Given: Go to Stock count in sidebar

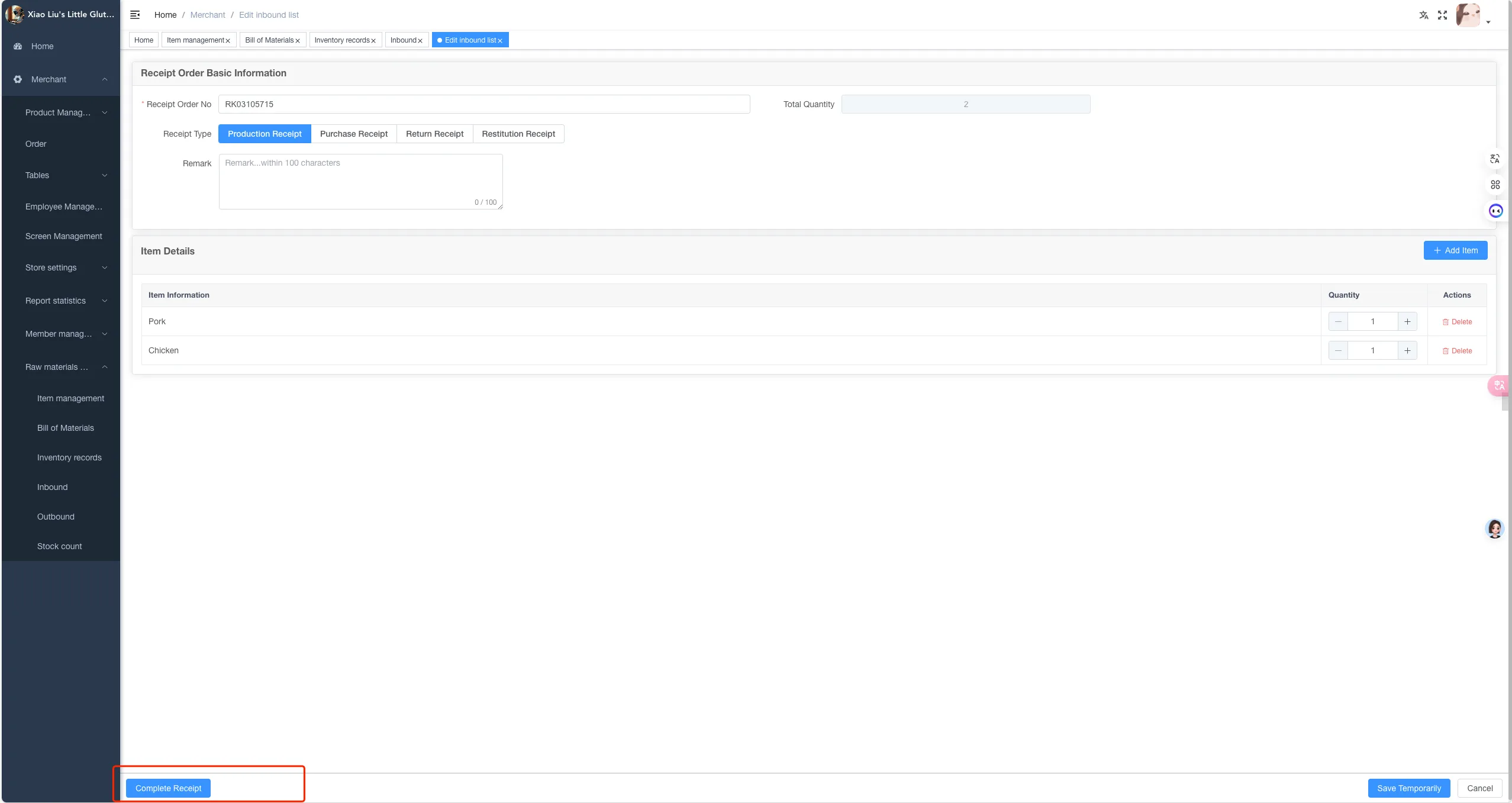Looking at the screenshot, I should coord(61,546).
